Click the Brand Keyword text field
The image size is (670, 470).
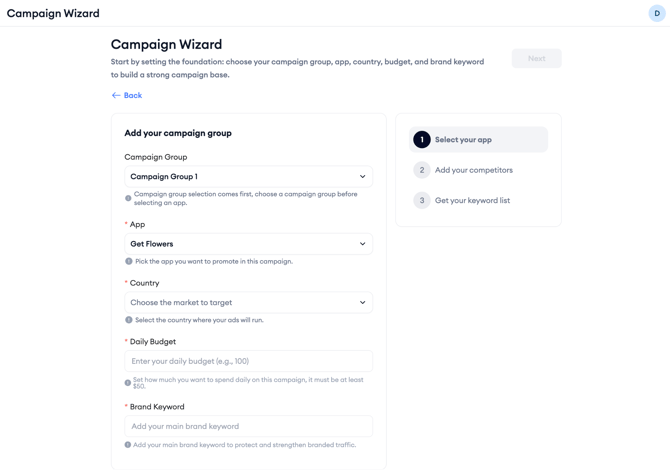(248, 426)
